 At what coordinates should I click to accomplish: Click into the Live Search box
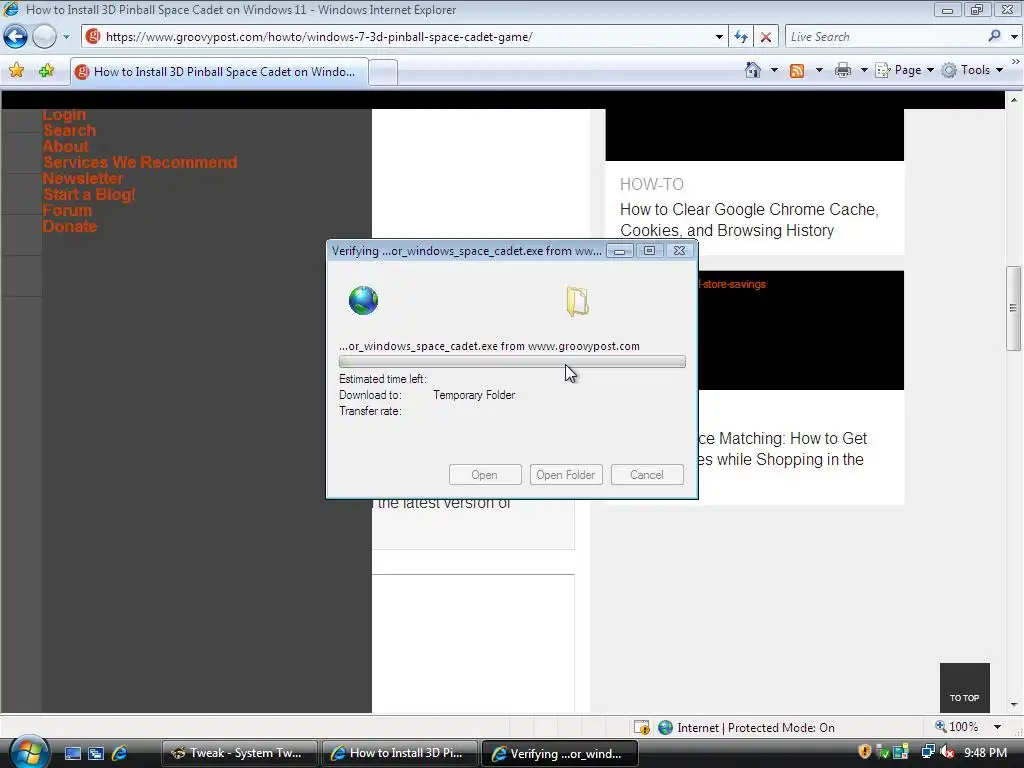point(885,37)
